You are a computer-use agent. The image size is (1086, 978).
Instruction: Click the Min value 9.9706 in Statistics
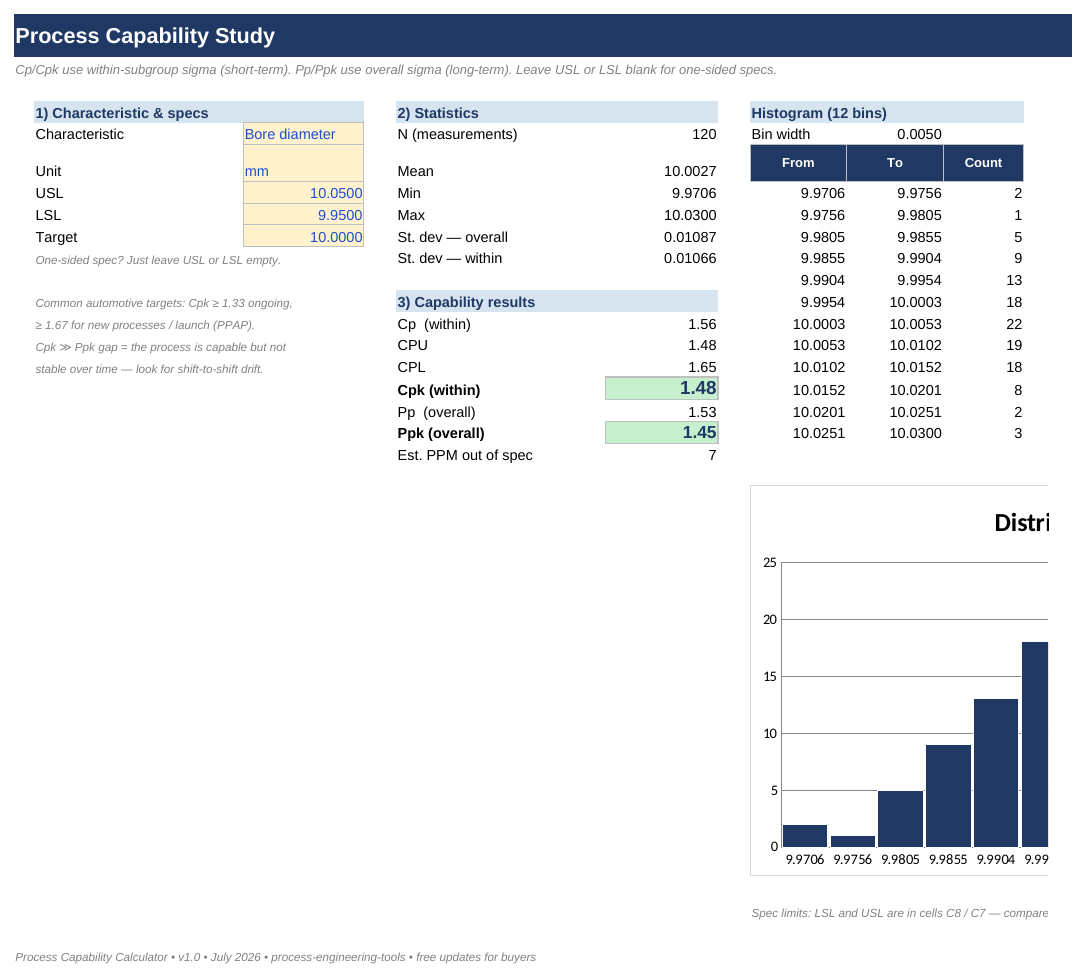694,193
